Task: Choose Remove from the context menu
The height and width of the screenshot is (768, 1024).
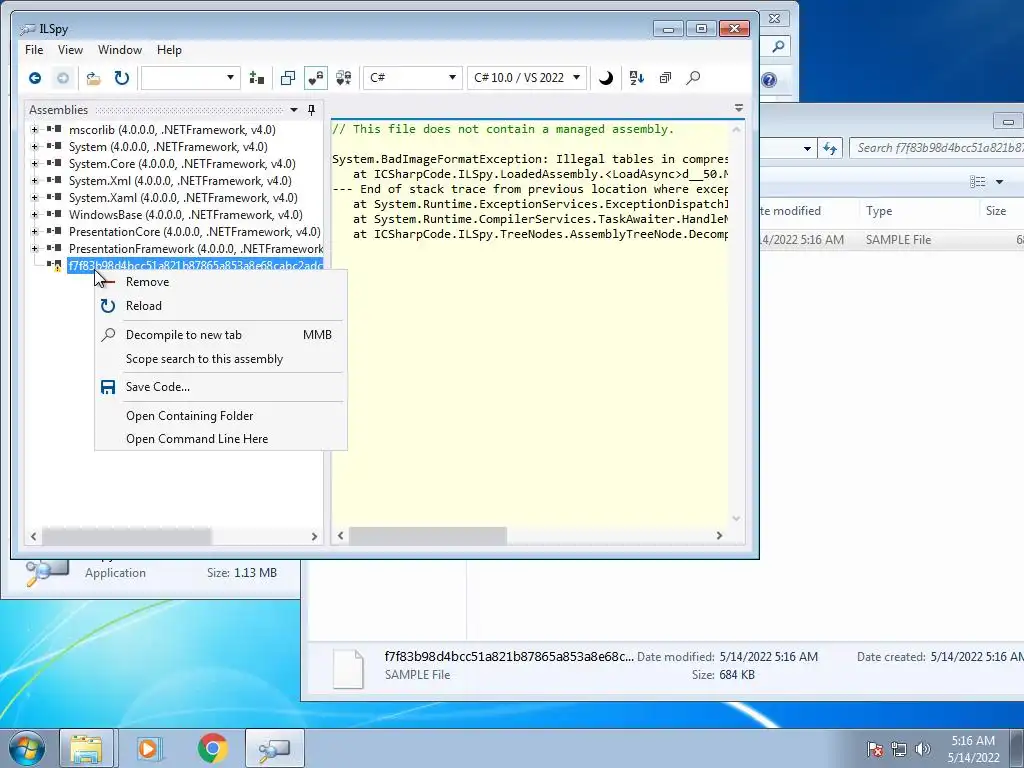Action: [221, 281]
